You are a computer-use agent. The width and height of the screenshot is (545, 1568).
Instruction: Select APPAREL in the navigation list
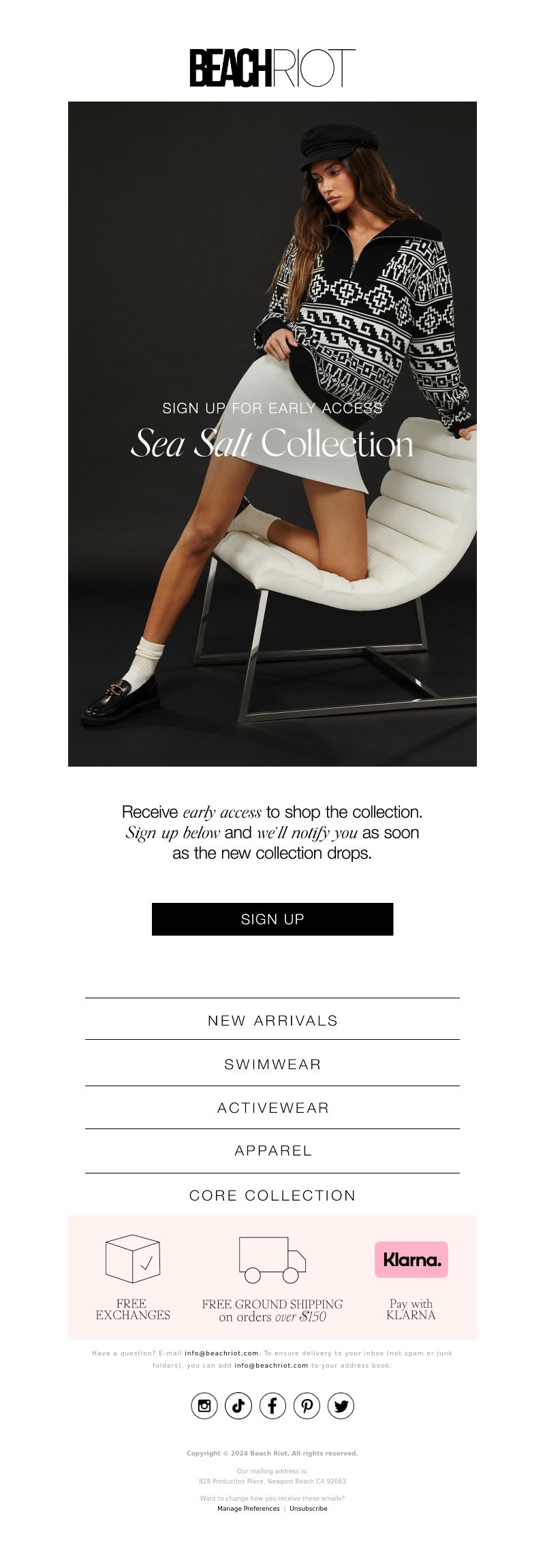[272, 1150]
